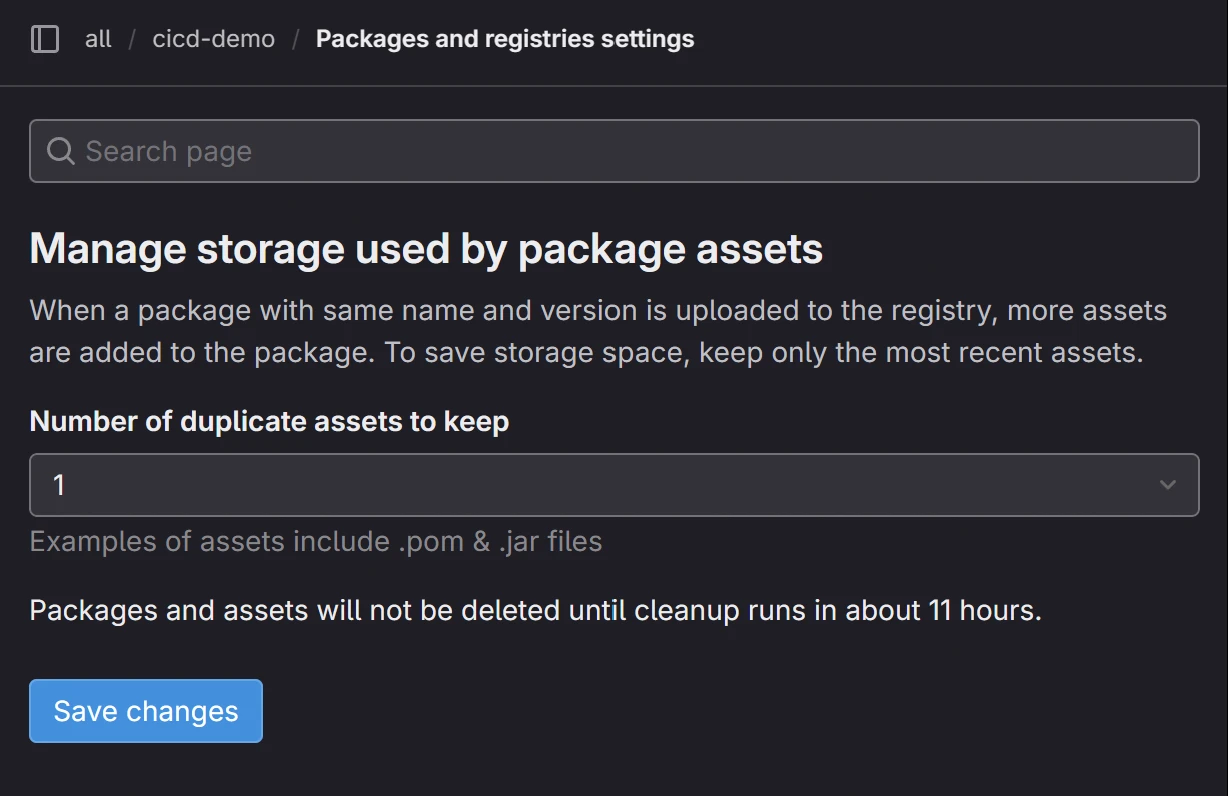1228x796 pixels.
Task: Toggle the sidebar panel icon
Action: tap(45, 39)
